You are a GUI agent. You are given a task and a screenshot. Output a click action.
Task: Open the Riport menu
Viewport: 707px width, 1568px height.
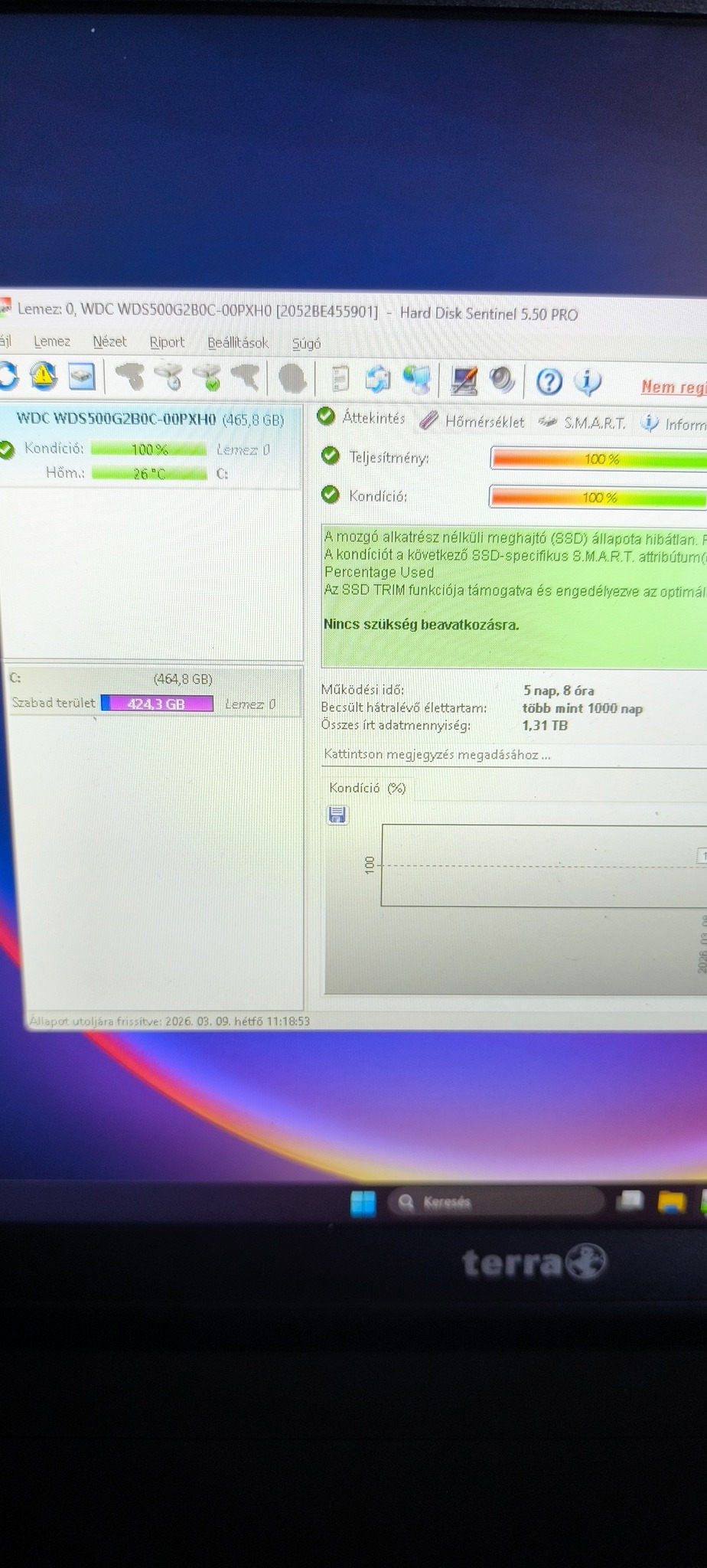pos(167,342)
